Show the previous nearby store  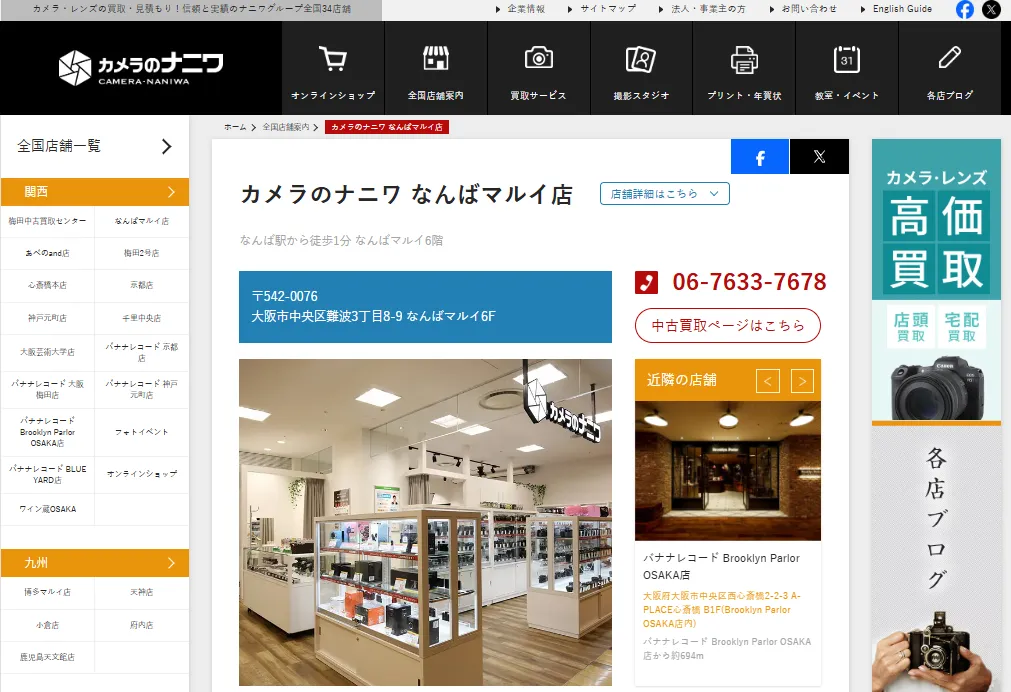pos(767,381)
